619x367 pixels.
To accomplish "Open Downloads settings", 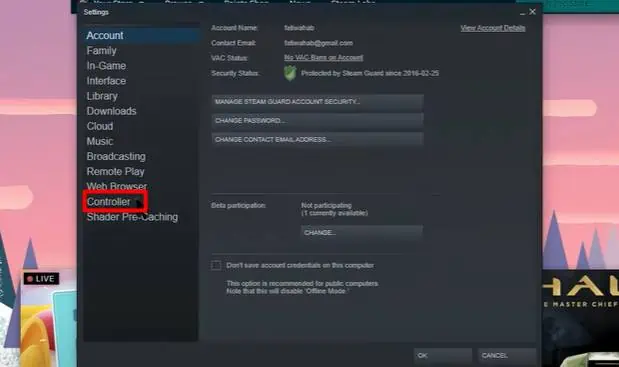I will 111,111.
